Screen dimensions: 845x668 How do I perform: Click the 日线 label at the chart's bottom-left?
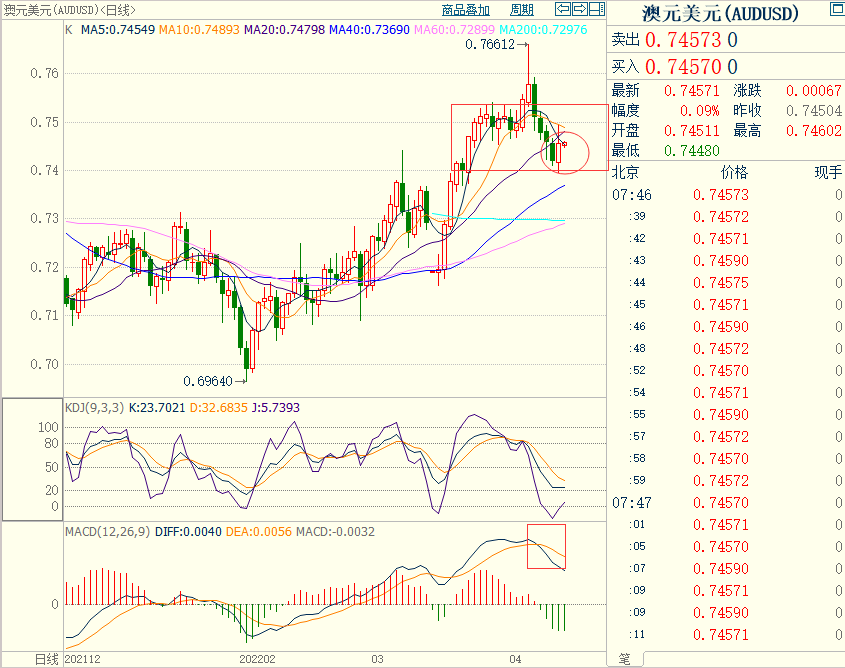[x=46, y=659]
